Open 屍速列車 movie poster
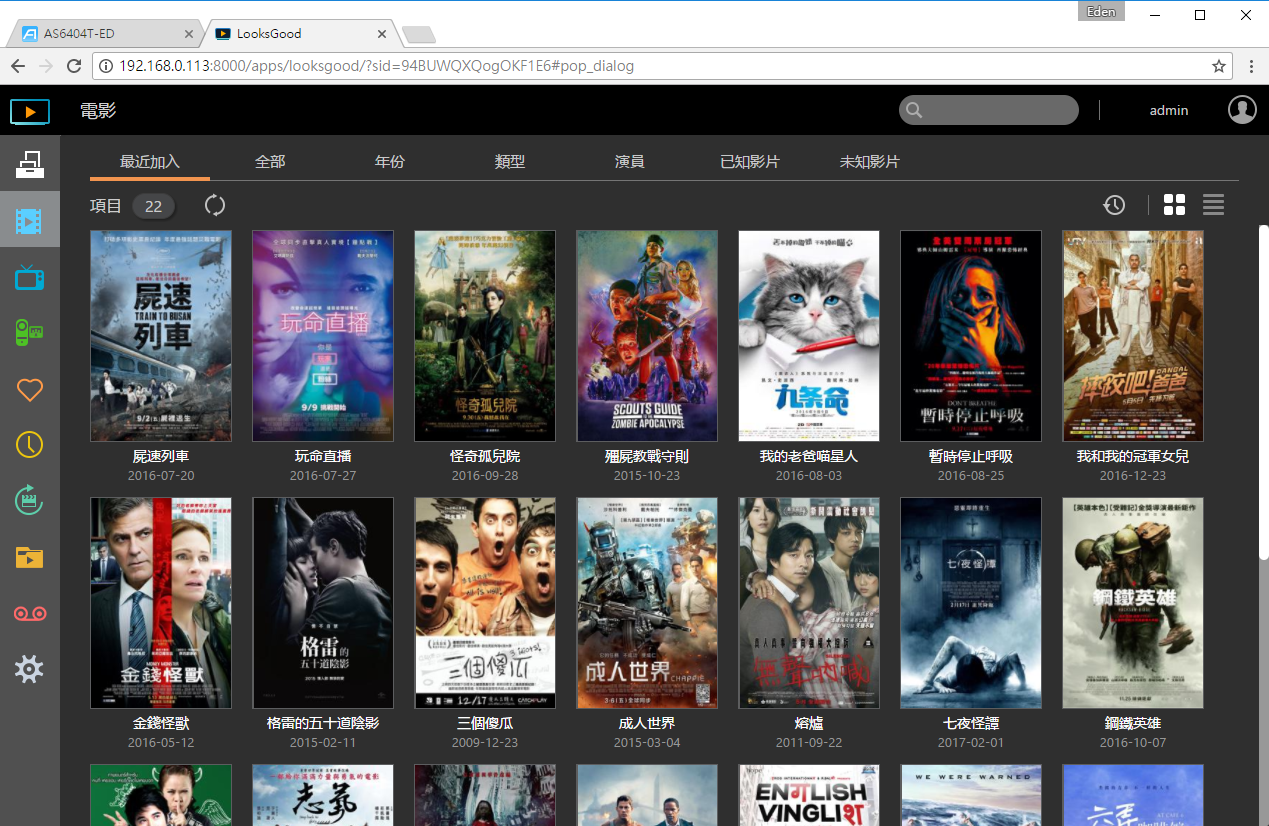 pos(161,336)
